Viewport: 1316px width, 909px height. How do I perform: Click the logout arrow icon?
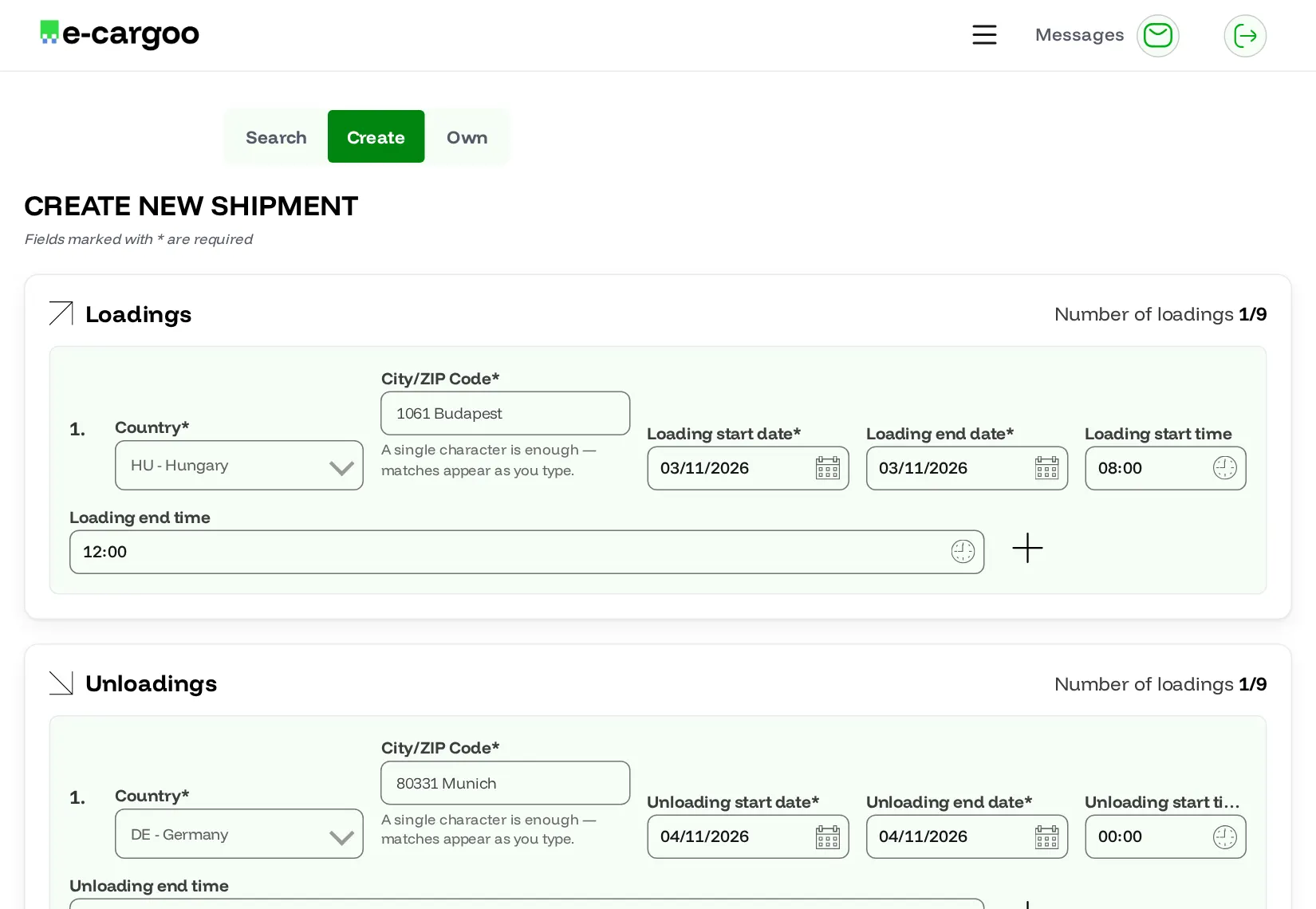[1245, 36]
